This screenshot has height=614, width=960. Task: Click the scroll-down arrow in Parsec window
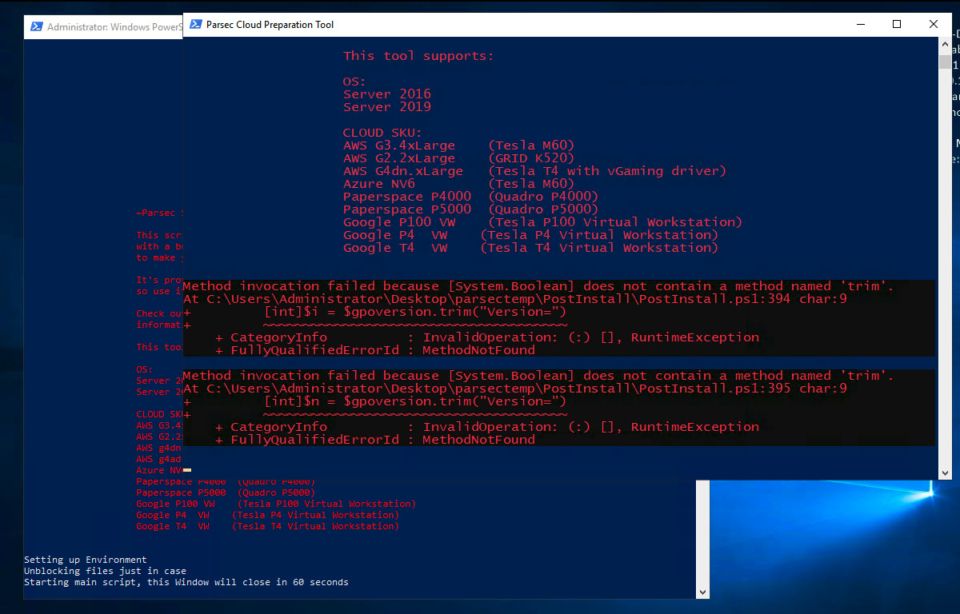943,470
